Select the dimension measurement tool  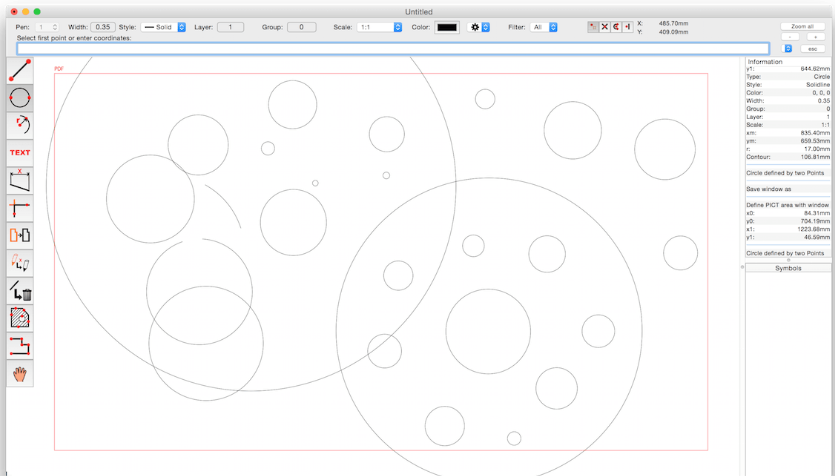(20, 180)
